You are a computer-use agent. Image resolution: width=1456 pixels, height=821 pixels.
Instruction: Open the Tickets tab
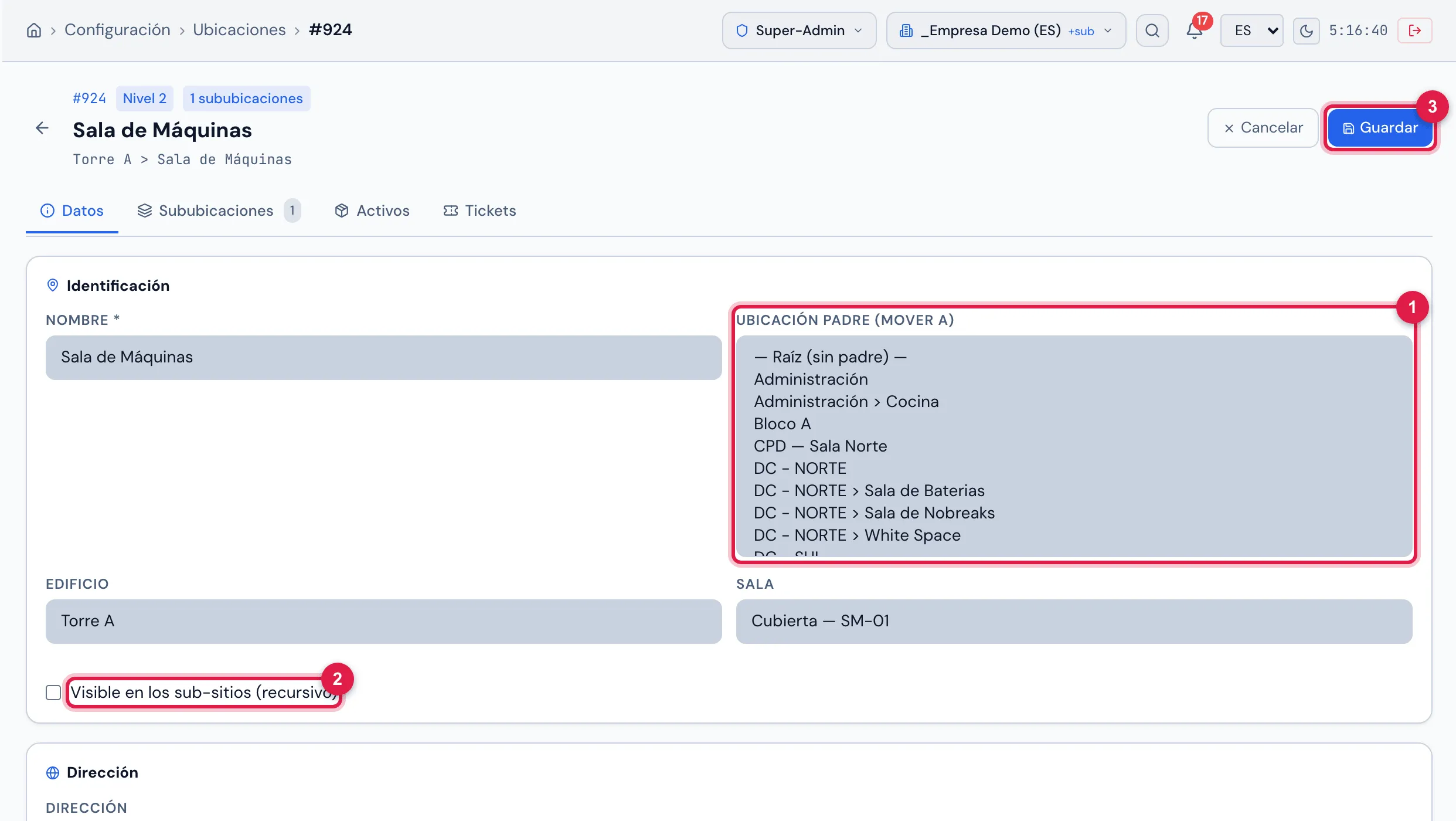pyautogui.click(x=479, y=211)
